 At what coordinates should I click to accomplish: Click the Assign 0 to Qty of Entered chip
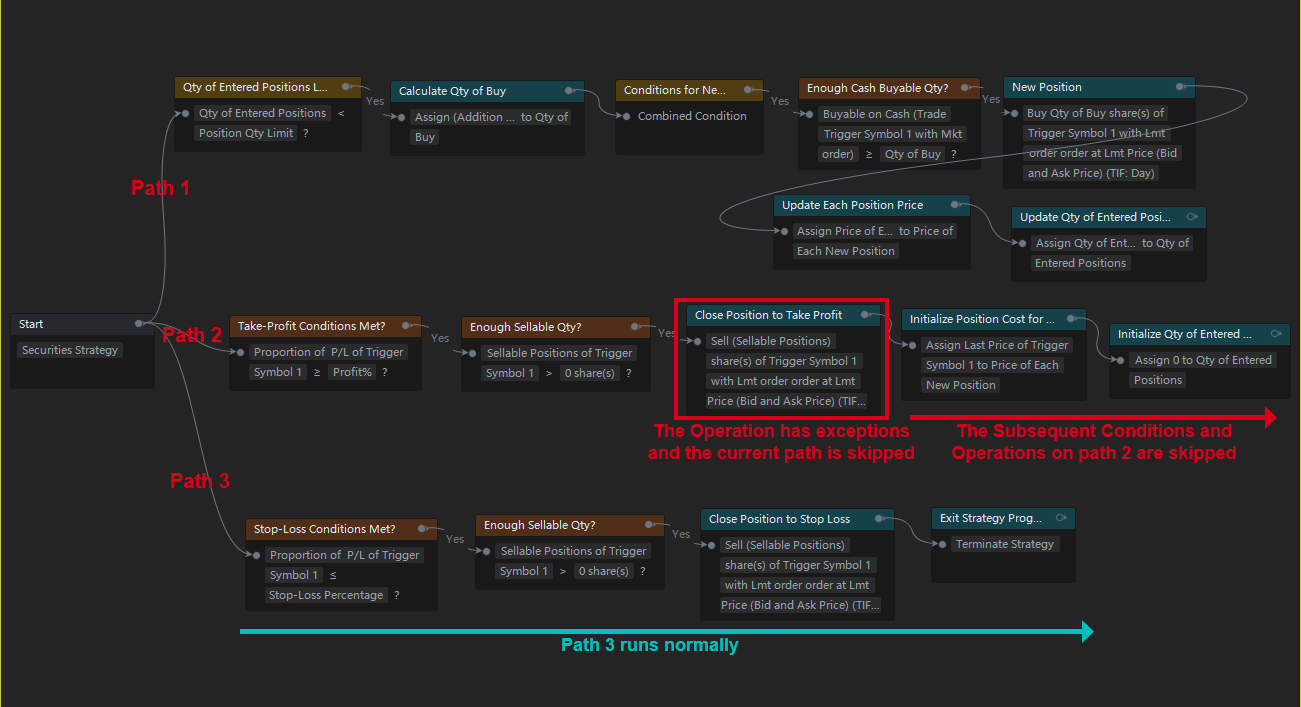click(1203, 360)
